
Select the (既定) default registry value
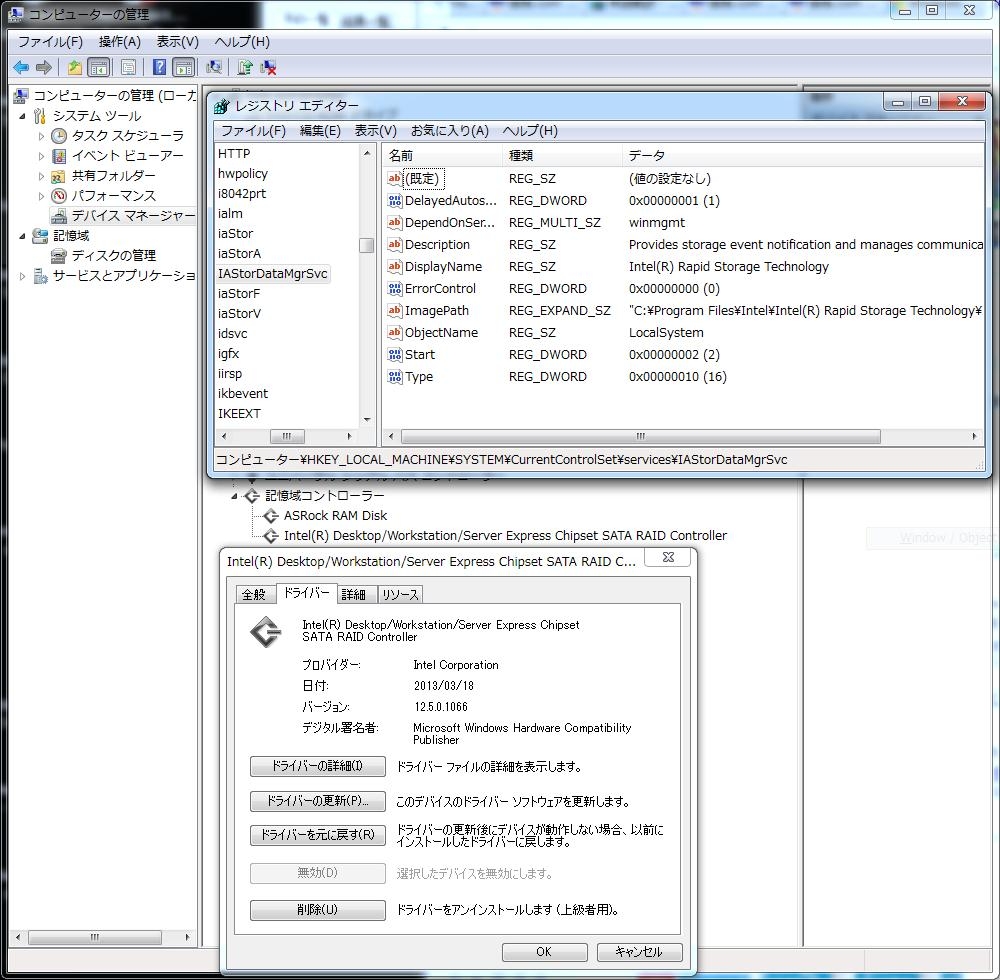coord(422,179)
